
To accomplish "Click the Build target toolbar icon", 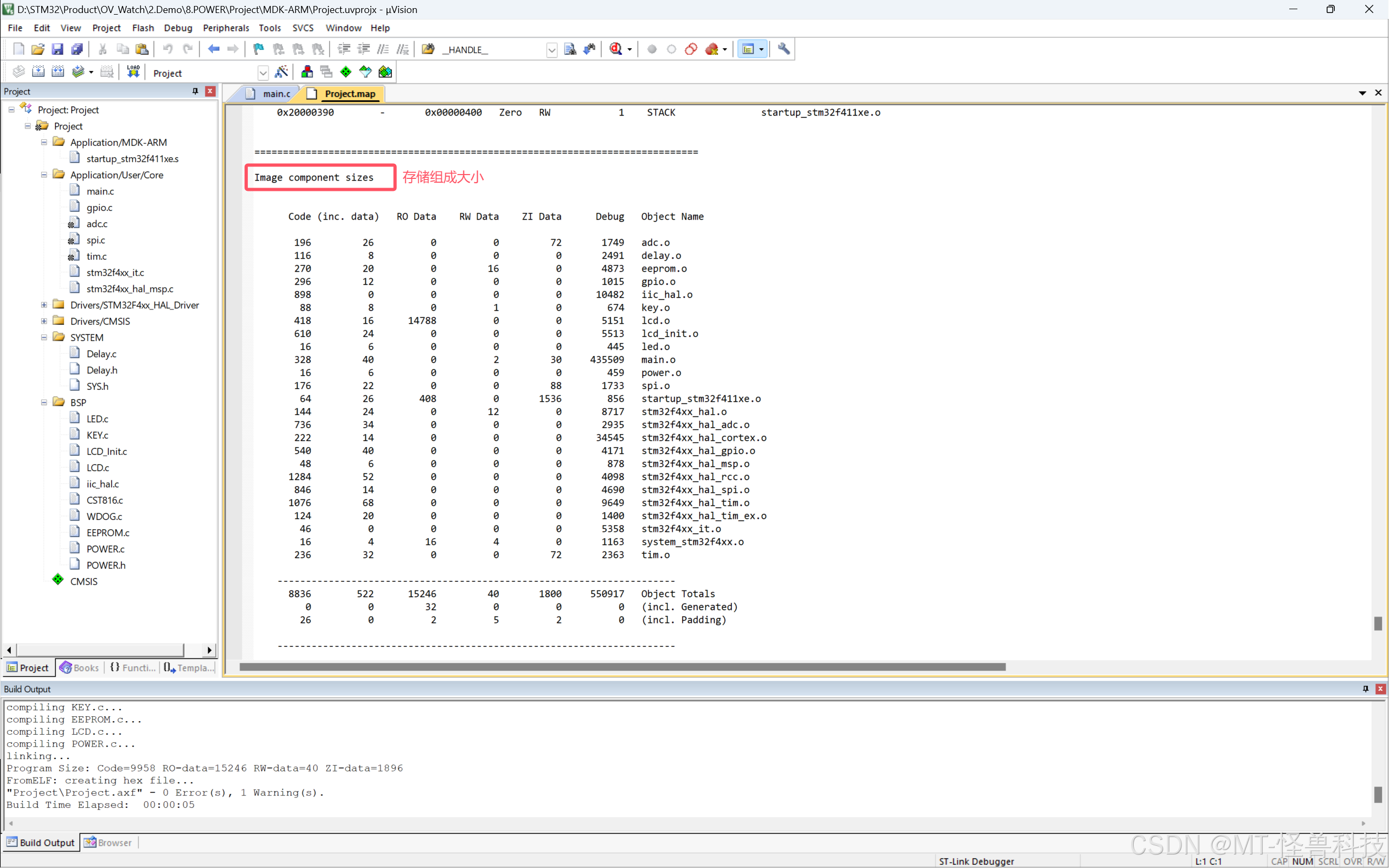I will click(x=38, y=72).
